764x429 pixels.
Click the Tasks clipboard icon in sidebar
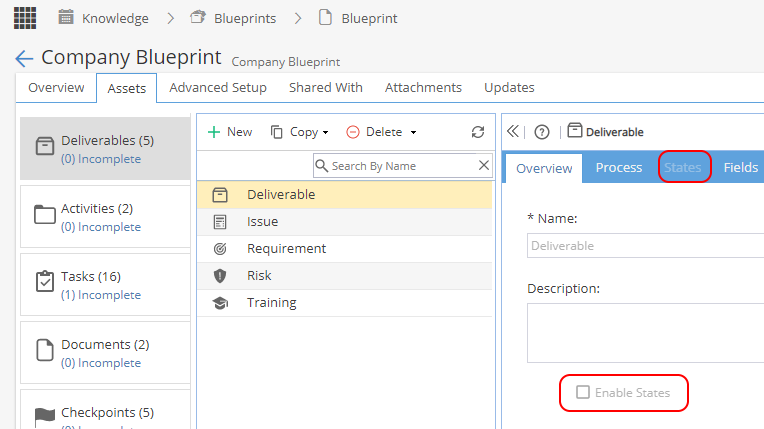[x=45, y=281]
